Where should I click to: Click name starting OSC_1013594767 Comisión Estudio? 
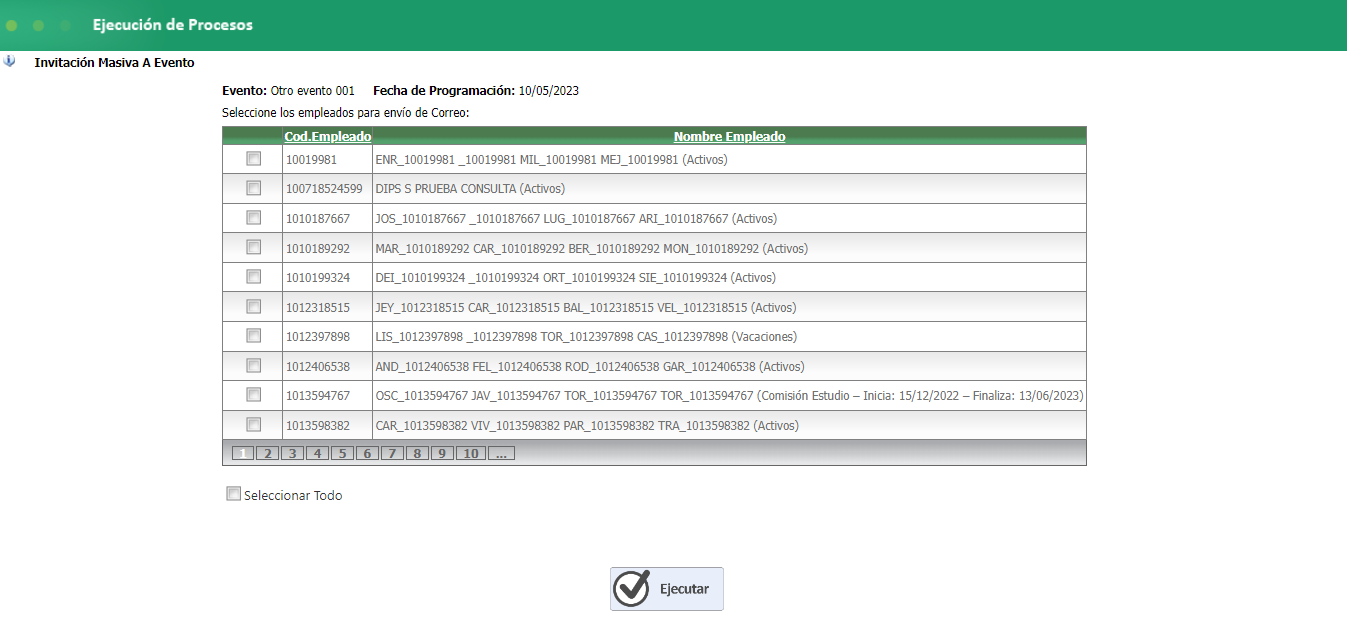coord(729,396)
